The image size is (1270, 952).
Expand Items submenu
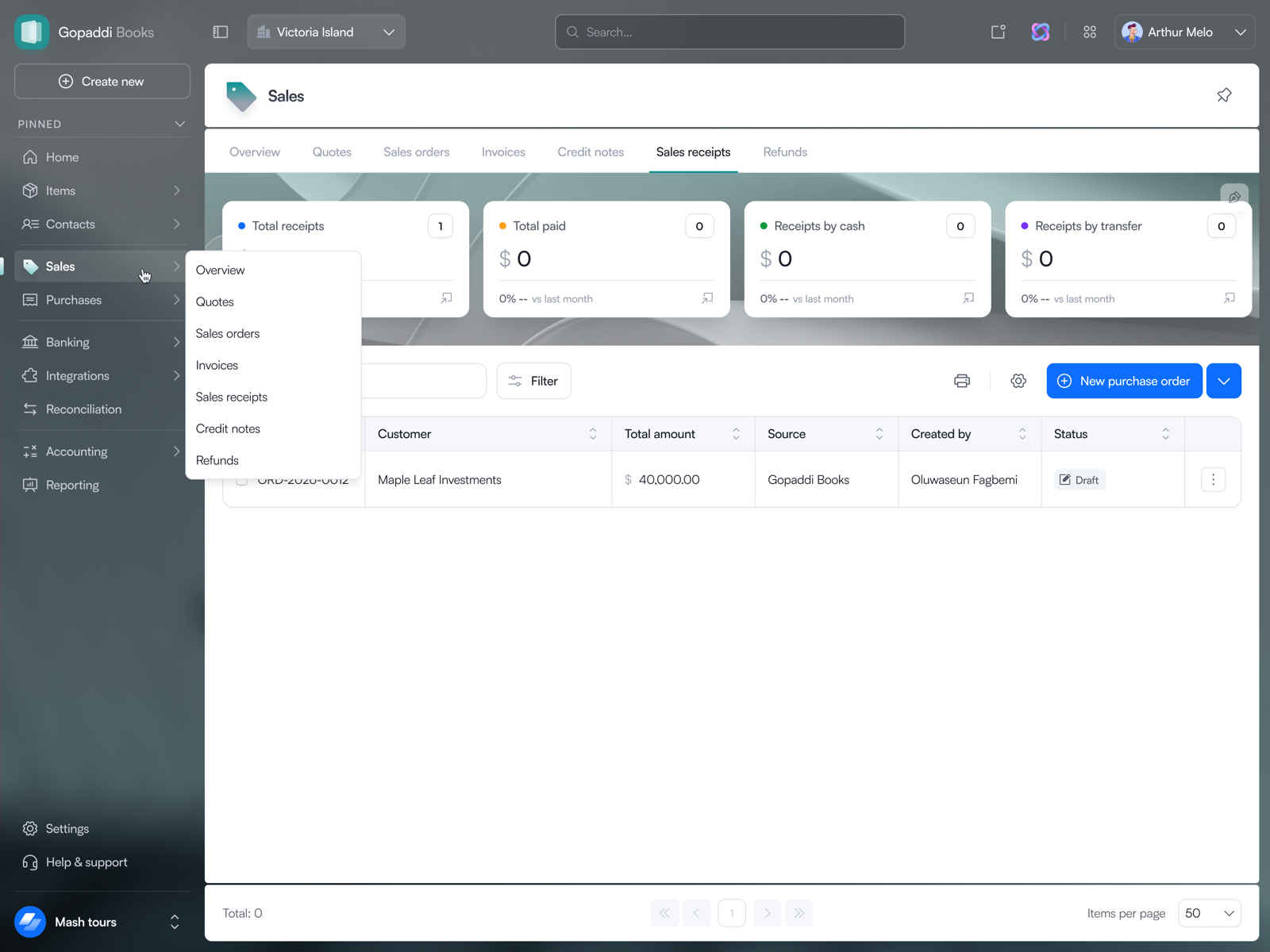pos(176,190)
